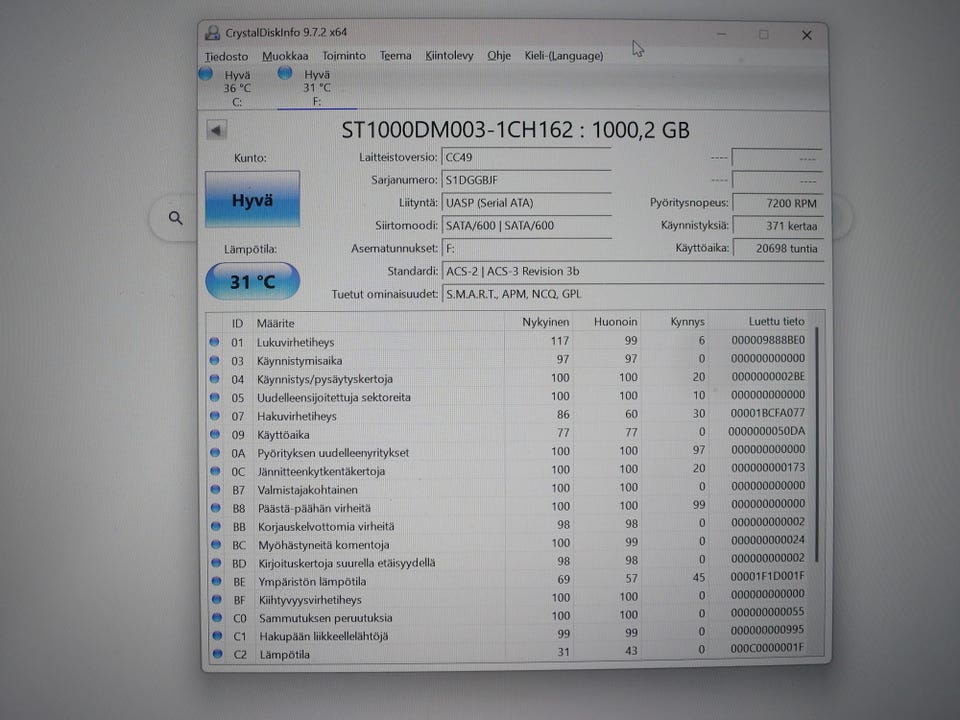This screenshot has width=960, height=720.
Task: Click the Asematunnukset field F:
Action: (526, 248)
